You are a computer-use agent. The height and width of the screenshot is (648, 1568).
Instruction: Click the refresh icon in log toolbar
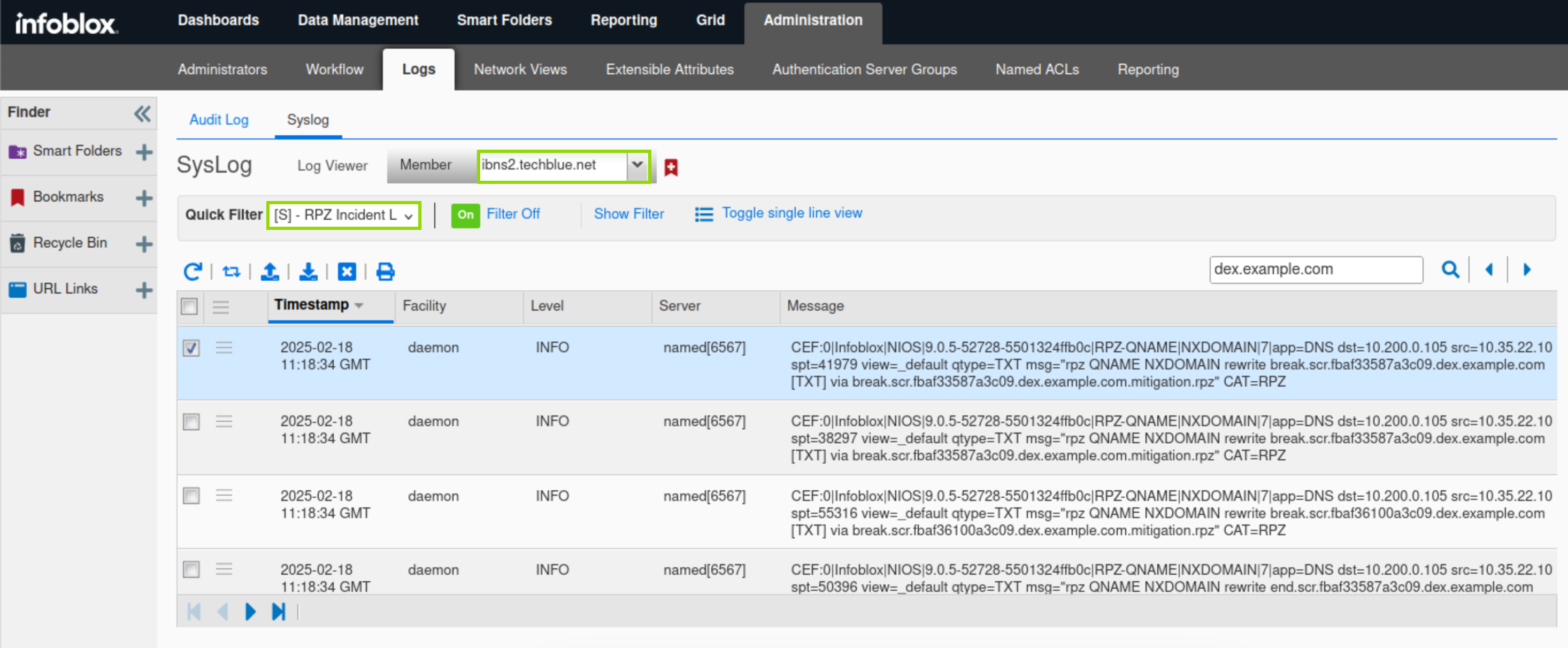(193, 272)
